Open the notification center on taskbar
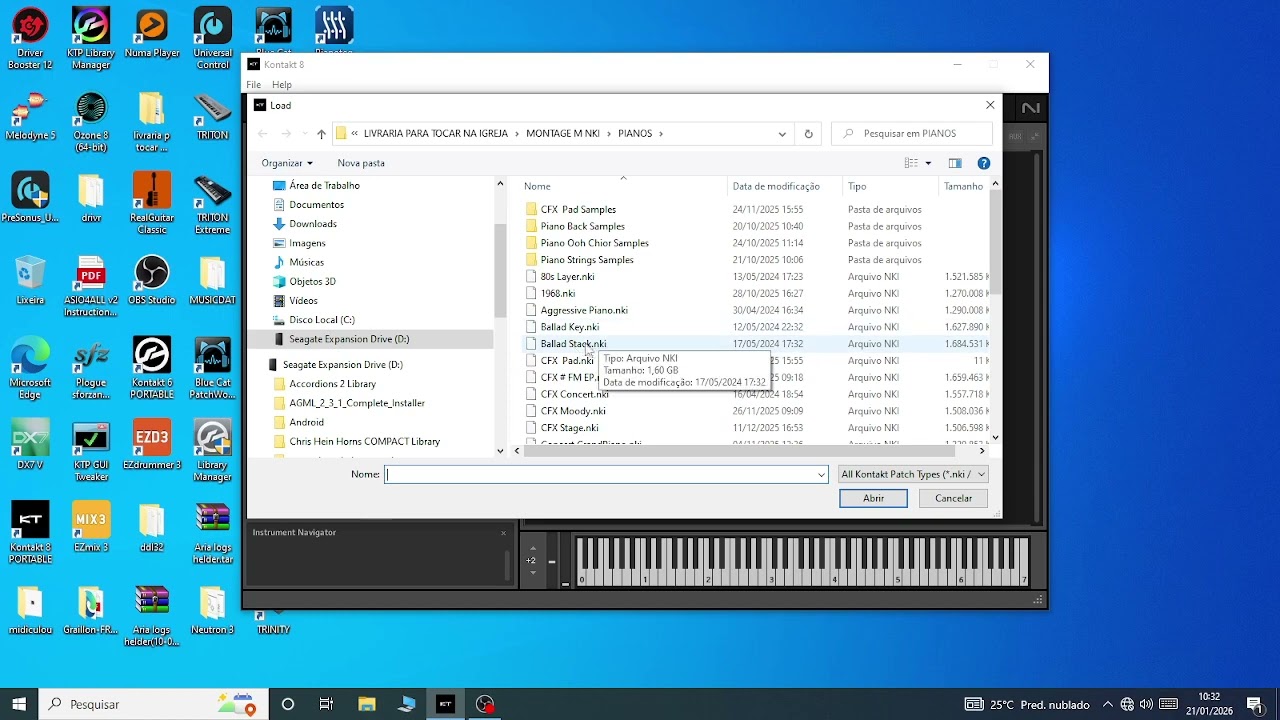Viewport: 1280px width, 720px height. 1255,704
